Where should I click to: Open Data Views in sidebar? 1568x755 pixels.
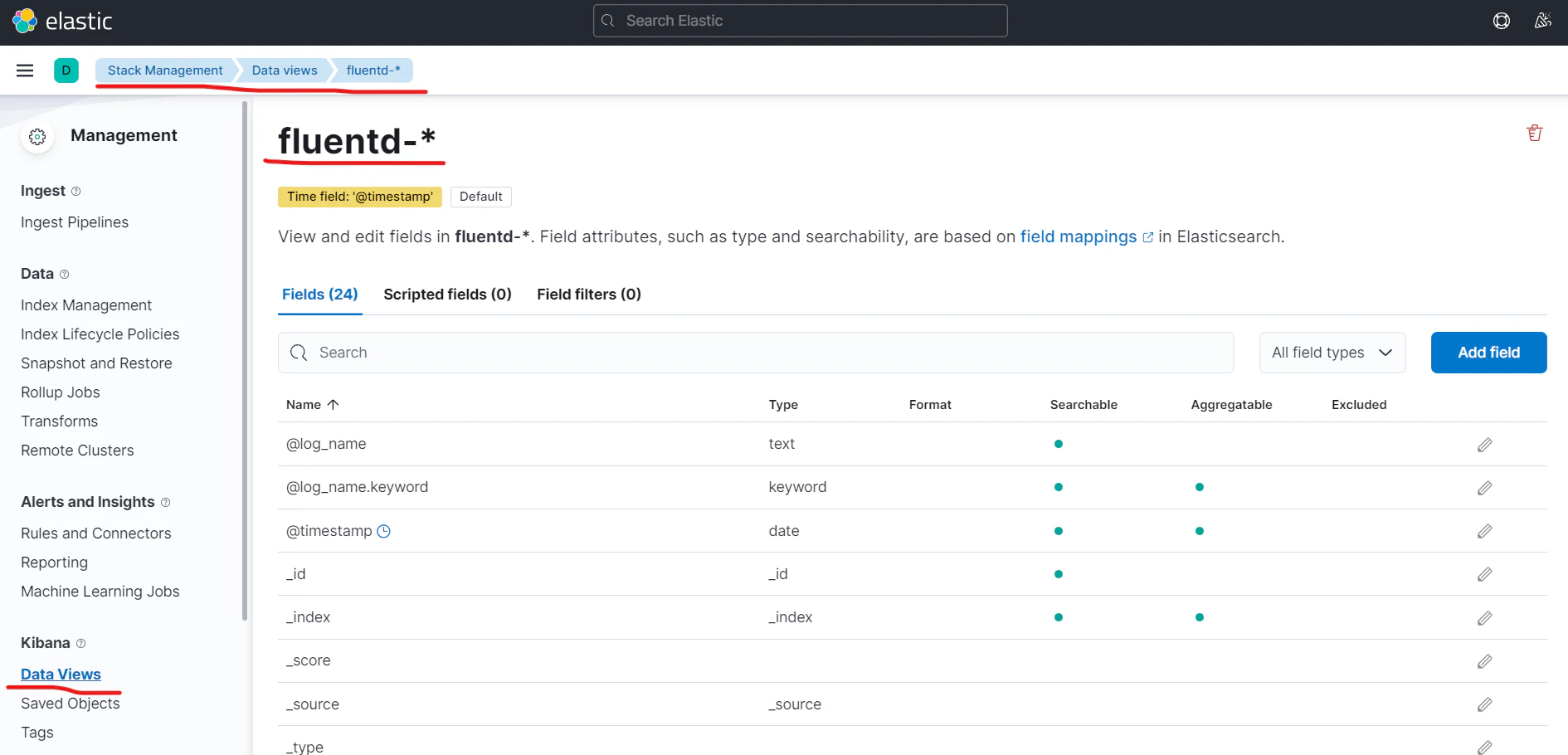(x=61, y=675)
